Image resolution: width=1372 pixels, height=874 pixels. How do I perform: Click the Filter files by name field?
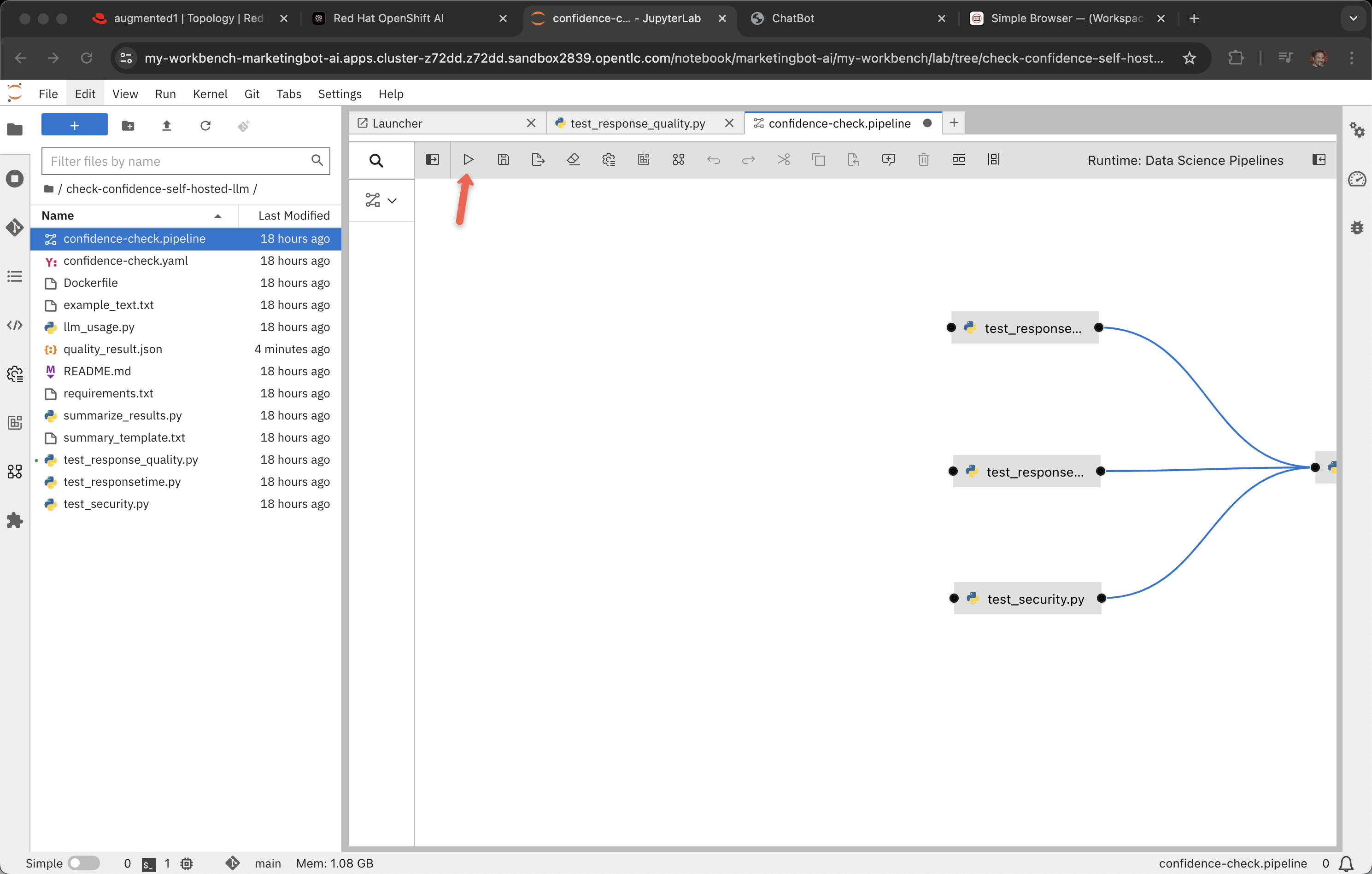click(x=177, y=161)
